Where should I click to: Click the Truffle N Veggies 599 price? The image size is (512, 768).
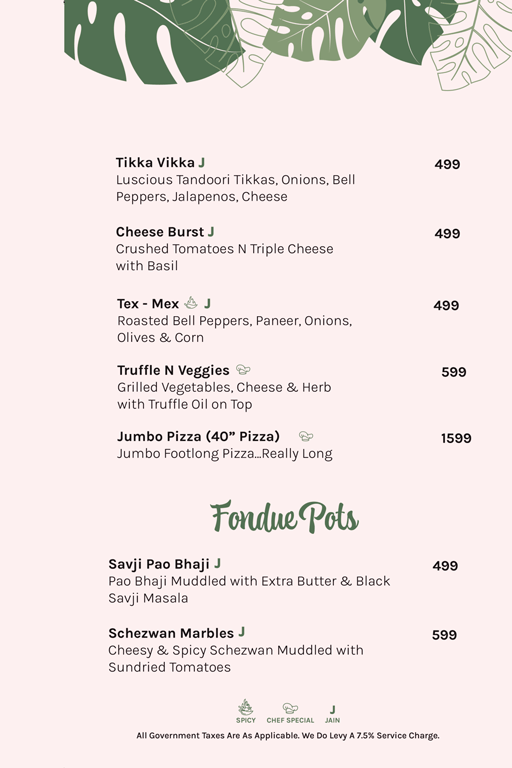[454, 372]
